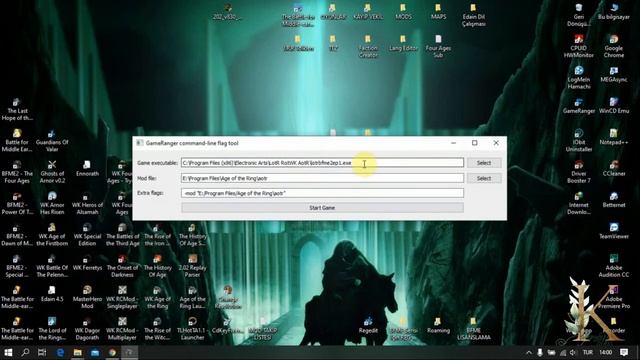Screen dimensions: 640x360
Task: Select the BFME LISANSLAMA folder icon
Action: (473, 329)
